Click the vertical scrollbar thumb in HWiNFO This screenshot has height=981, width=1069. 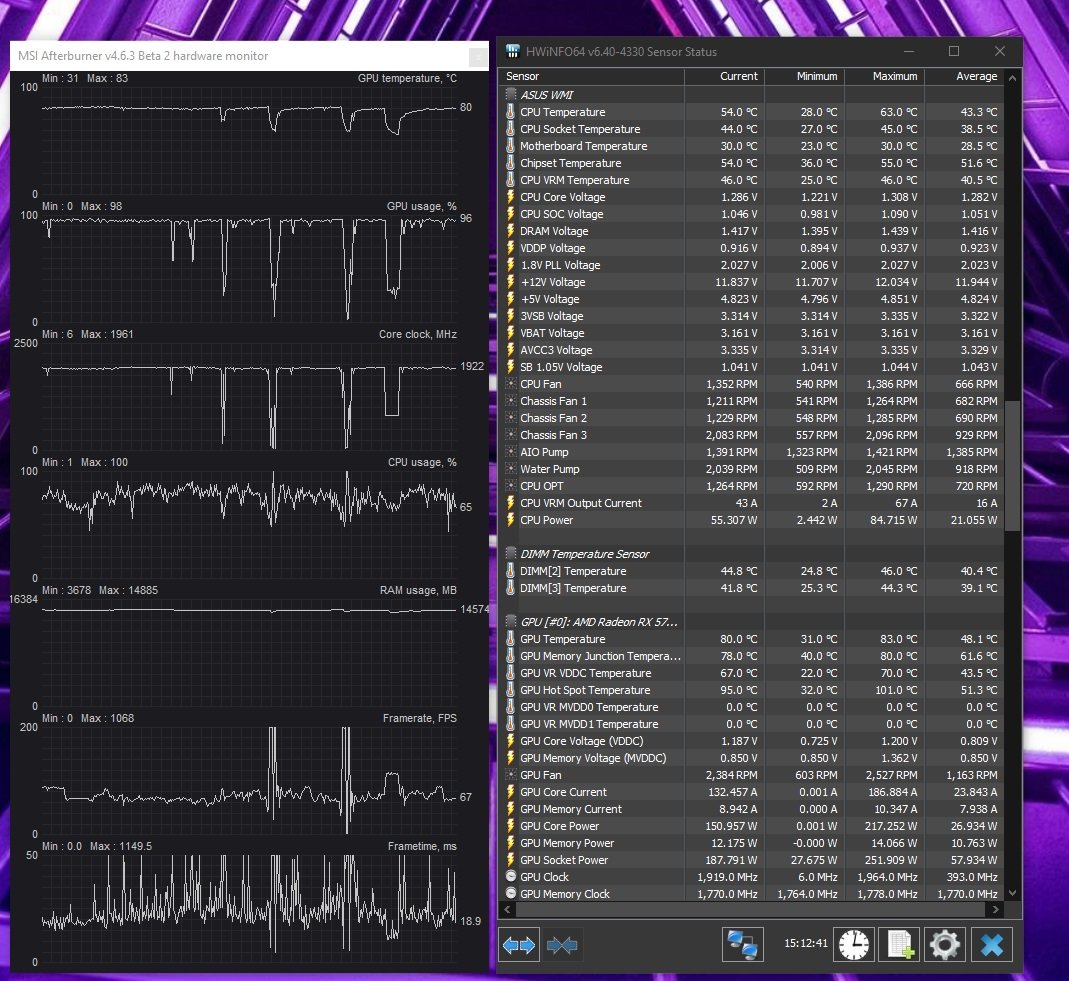pyautogui.click(x=1012, y=465)
